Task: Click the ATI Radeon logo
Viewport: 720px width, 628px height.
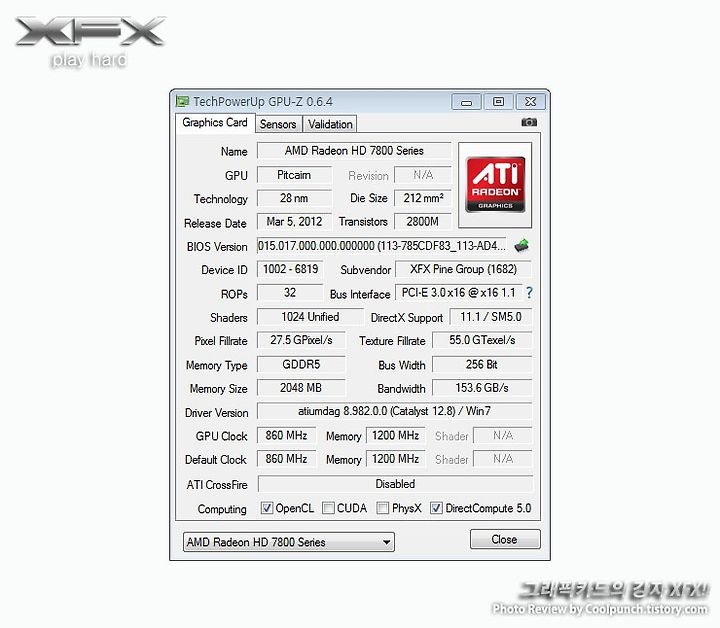Action: click(495, 185)
